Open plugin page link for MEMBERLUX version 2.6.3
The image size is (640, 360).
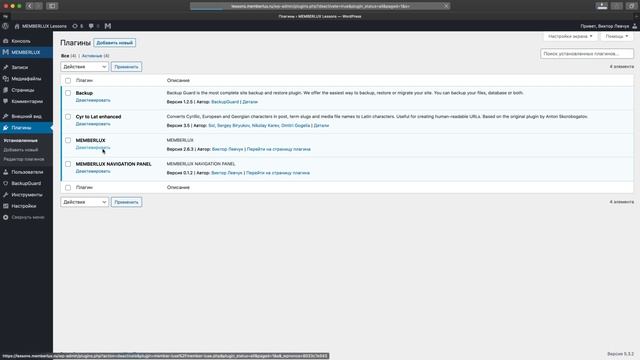click(279, 149)
